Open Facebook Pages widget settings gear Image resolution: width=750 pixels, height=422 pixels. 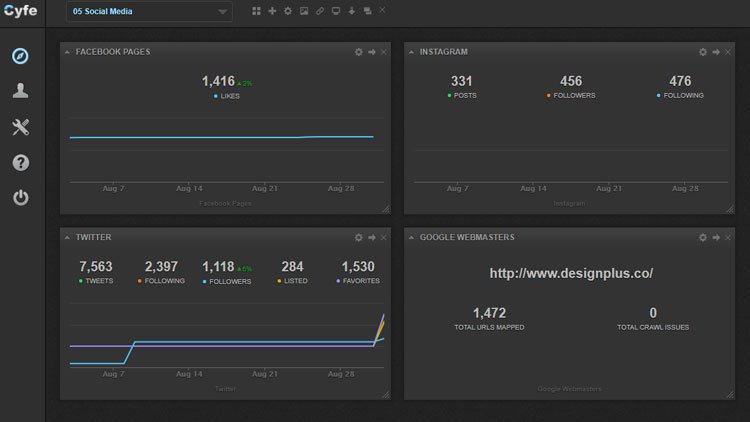coord(359,52)
